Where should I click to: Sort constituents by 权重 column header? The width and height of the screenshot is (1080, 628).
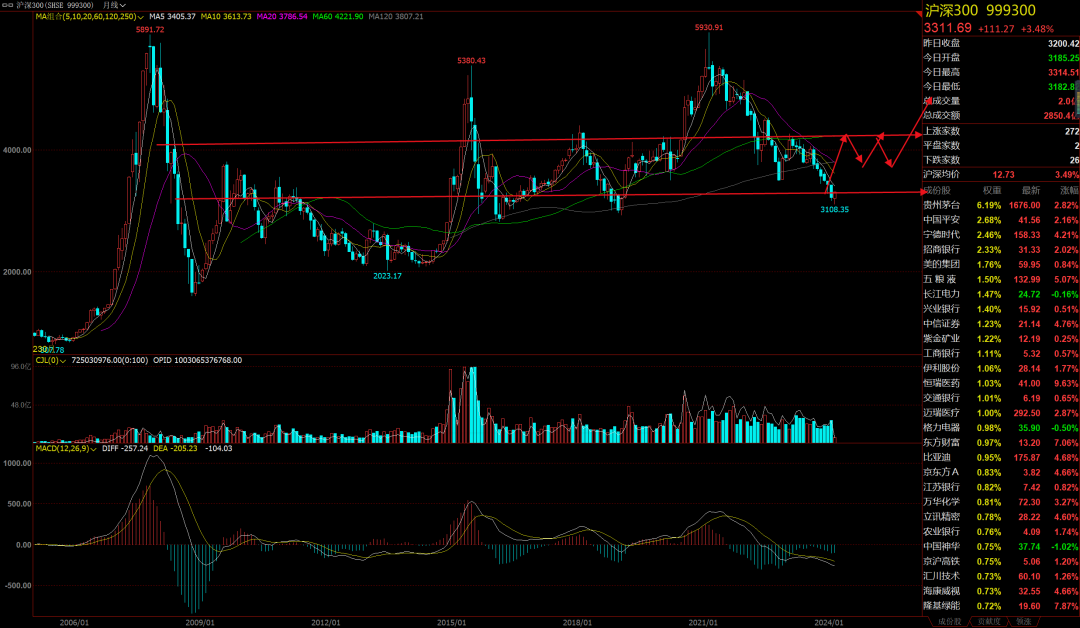(991, 189)
